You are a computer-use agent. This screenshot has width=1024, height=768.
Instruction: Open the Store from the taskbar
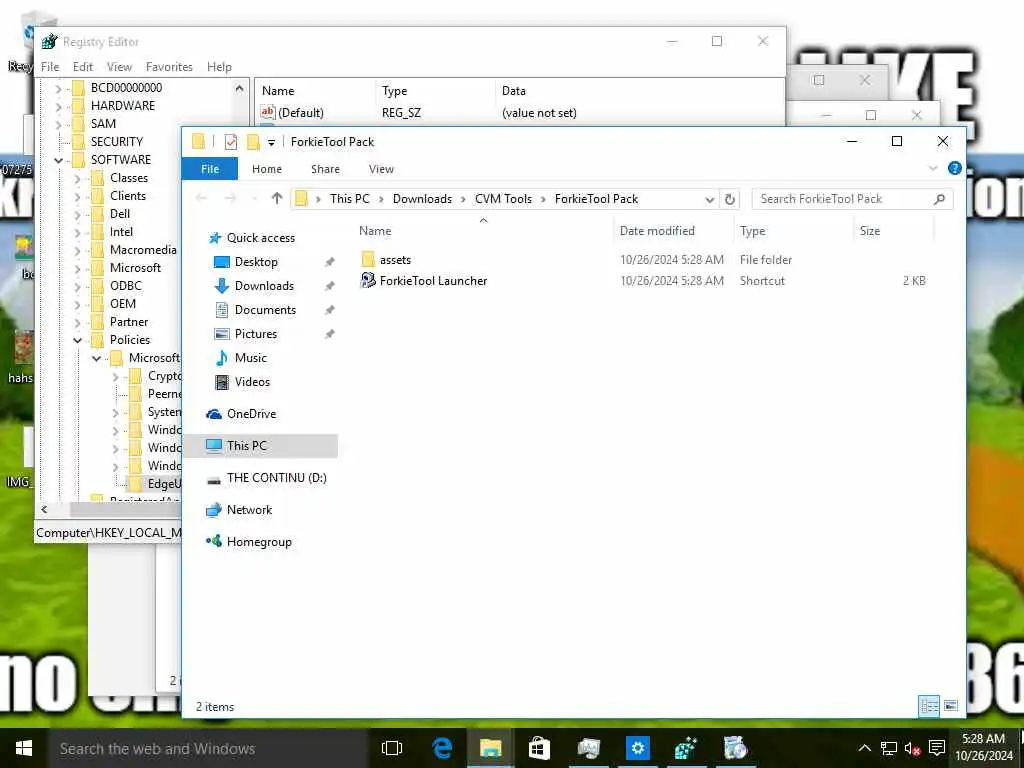539,748
